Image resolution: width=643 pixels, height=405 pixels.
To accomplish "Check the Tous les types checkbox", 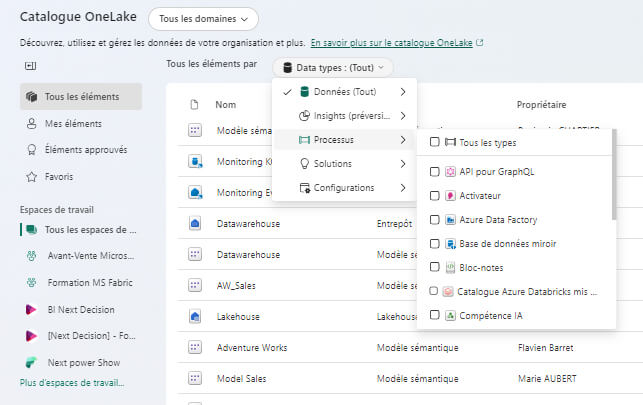I will pyautogui.click(x=435, y=142).
